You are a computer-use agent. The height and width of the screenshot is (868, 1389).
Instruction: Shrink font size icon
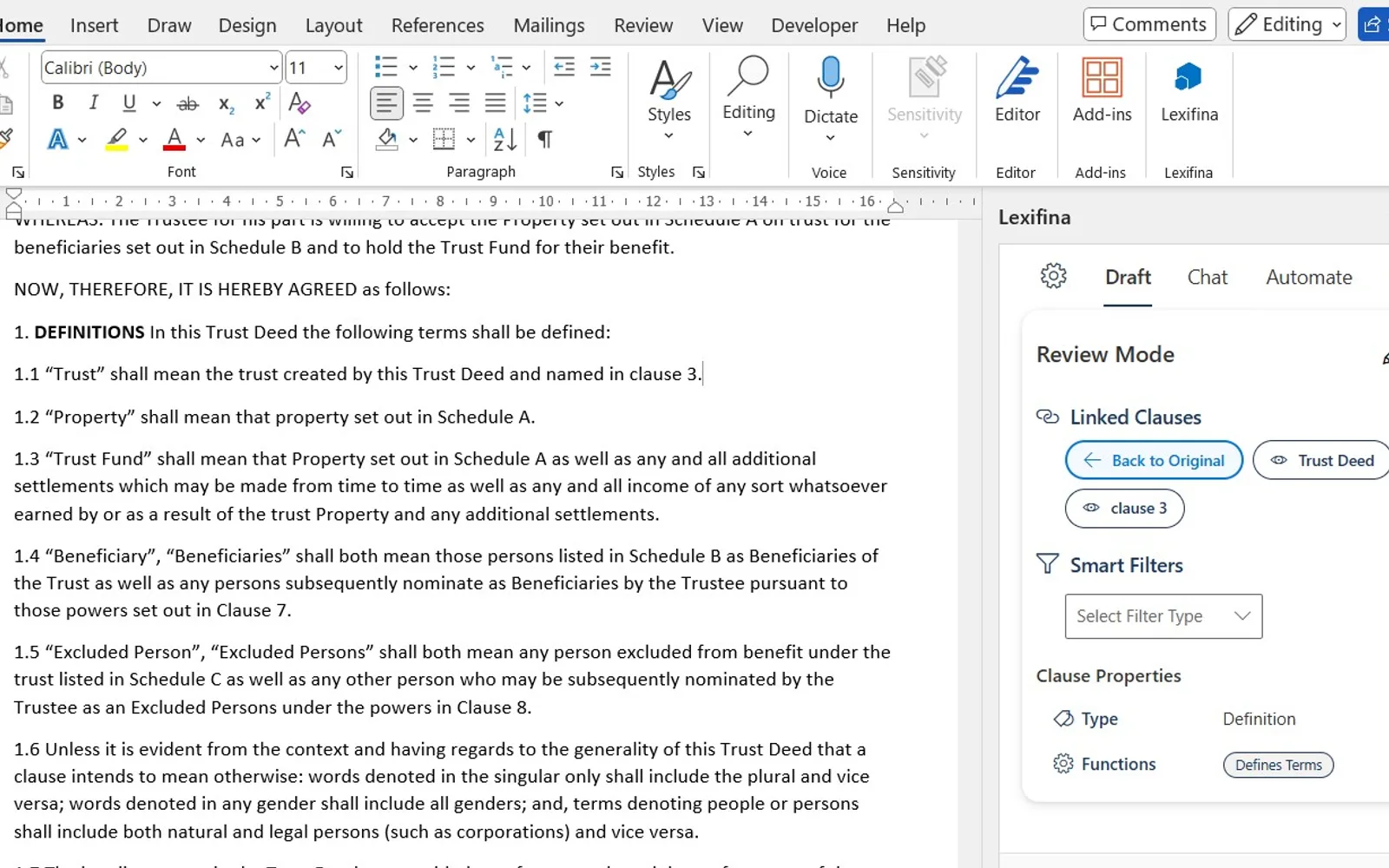click(332, 139)
